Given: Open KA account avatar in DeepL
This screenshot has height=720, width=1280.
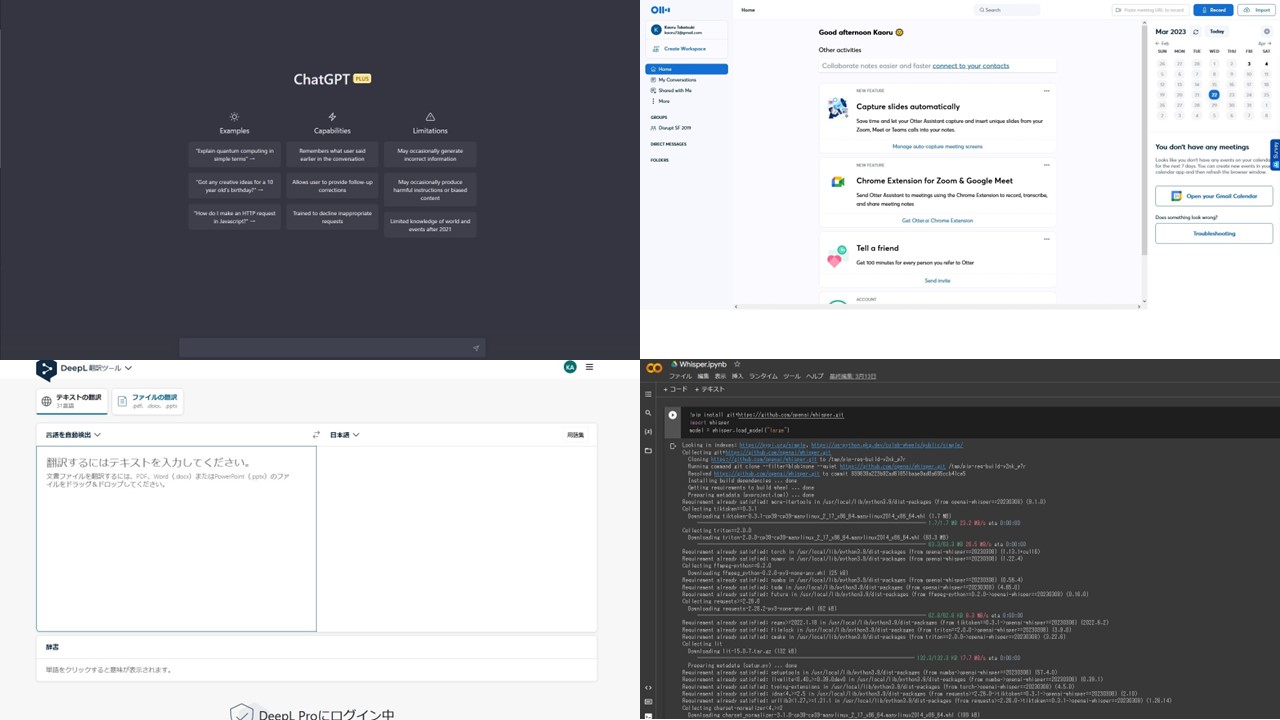Looking at the screenshot, I should pos(570,368).
